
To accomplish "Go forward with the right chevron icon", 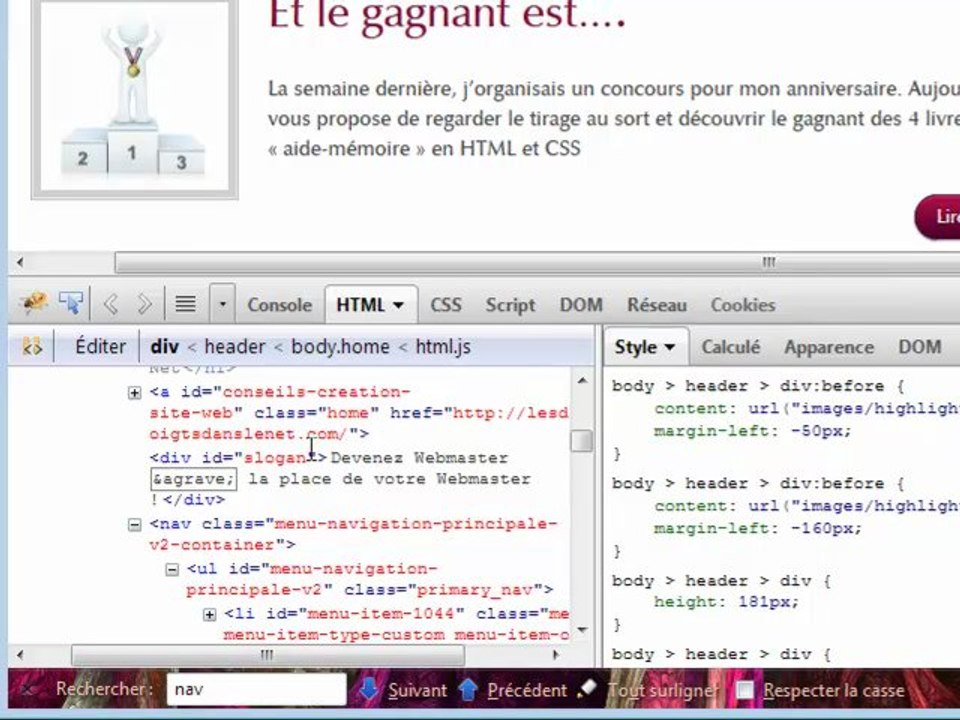I will [x=144, y=304].
